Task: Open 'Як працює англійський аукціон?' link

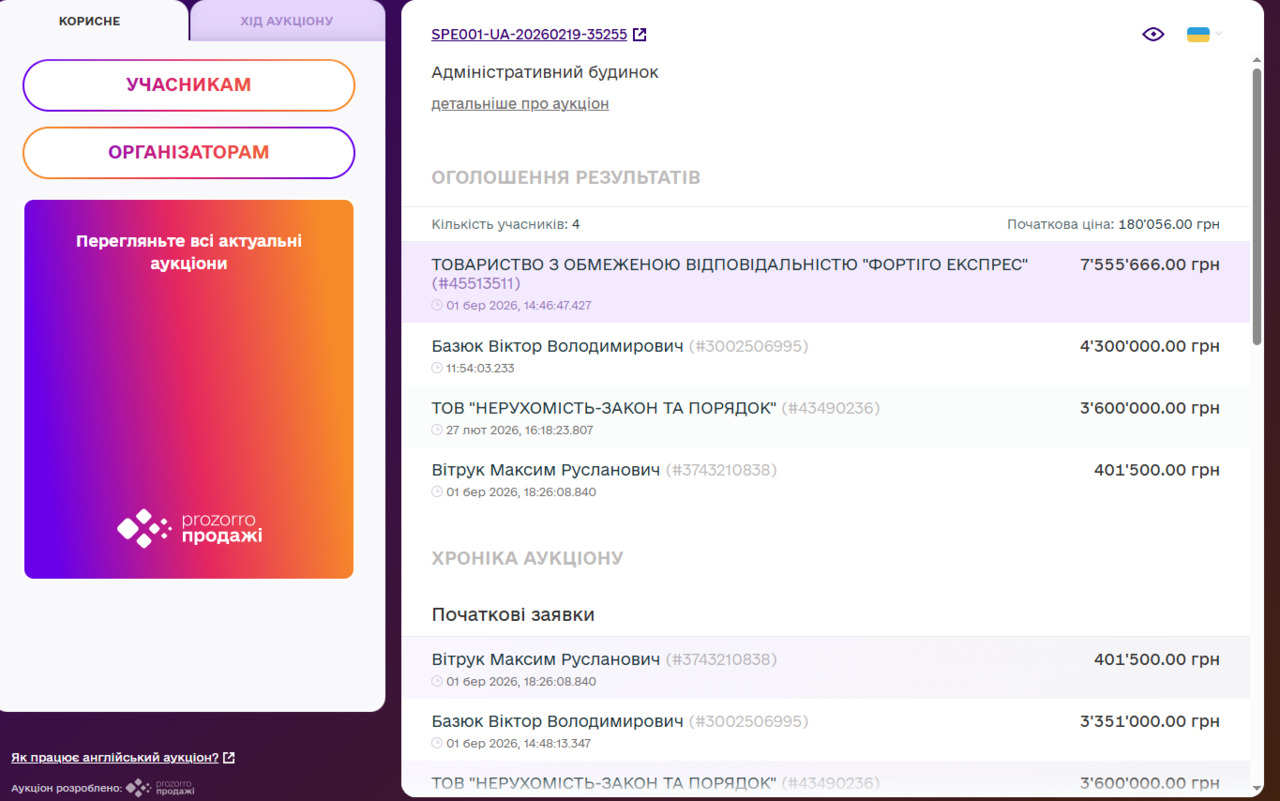Action: [x=115, y=758]
